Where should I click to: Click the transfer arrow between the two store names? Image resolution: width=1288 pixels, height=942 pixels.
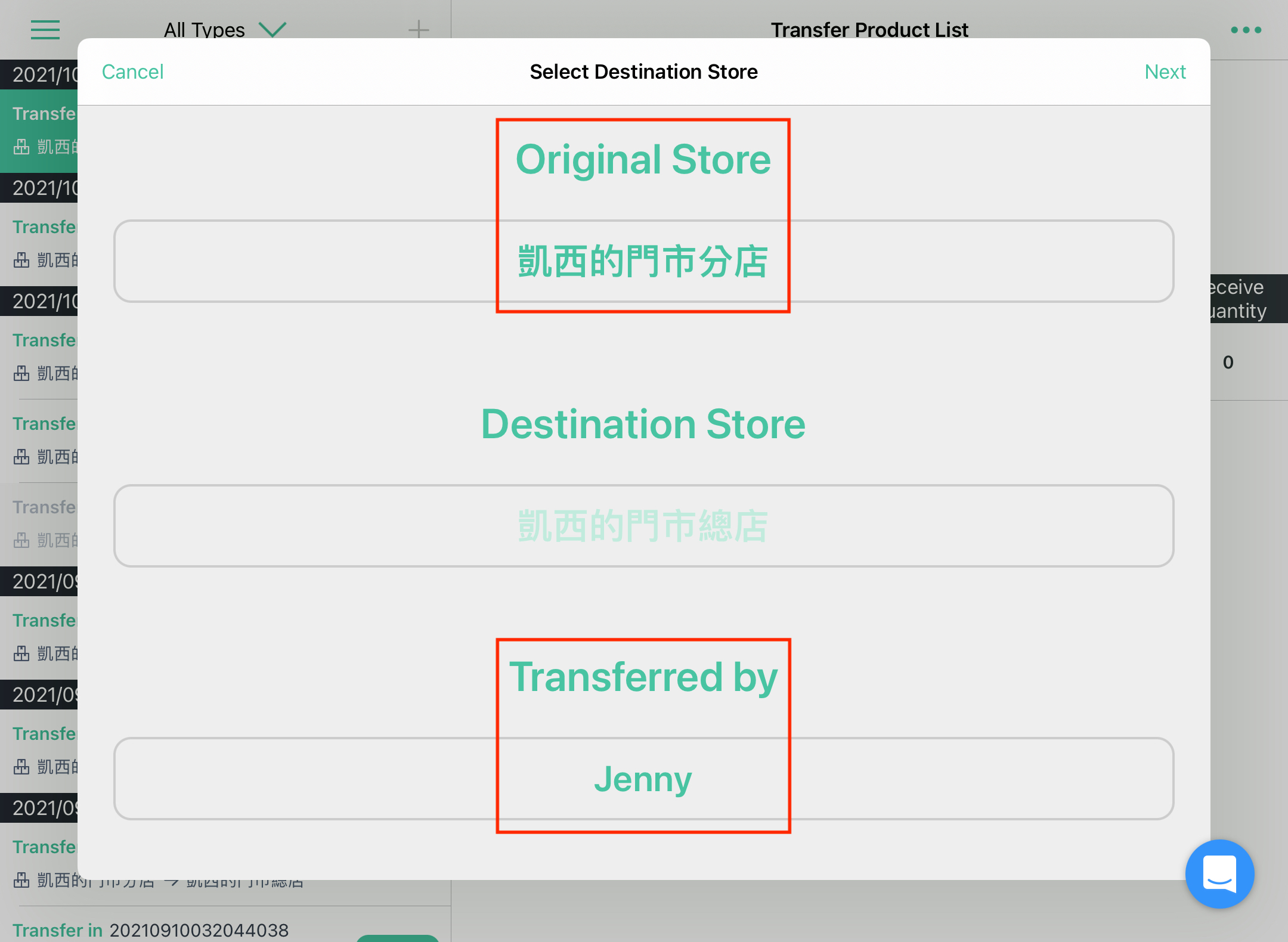click(174, 881)
